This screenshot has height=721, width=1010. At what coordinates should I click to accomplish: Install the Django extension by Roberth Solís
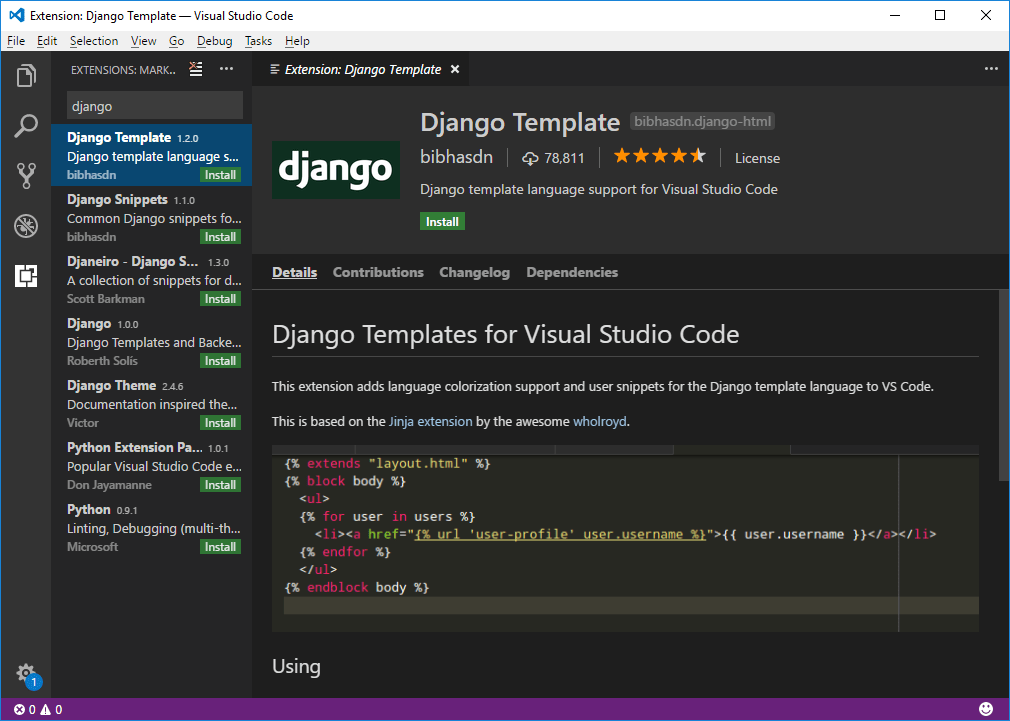click(x=220, y=360)
